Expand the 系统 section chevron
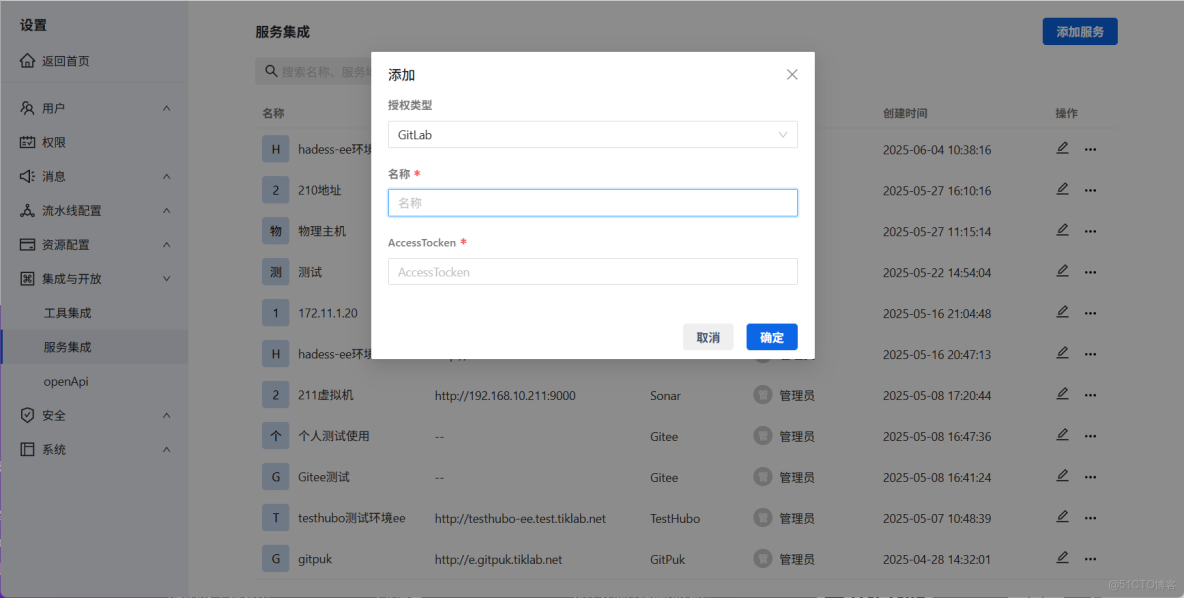1184x598 pixels. click(166, 449)
